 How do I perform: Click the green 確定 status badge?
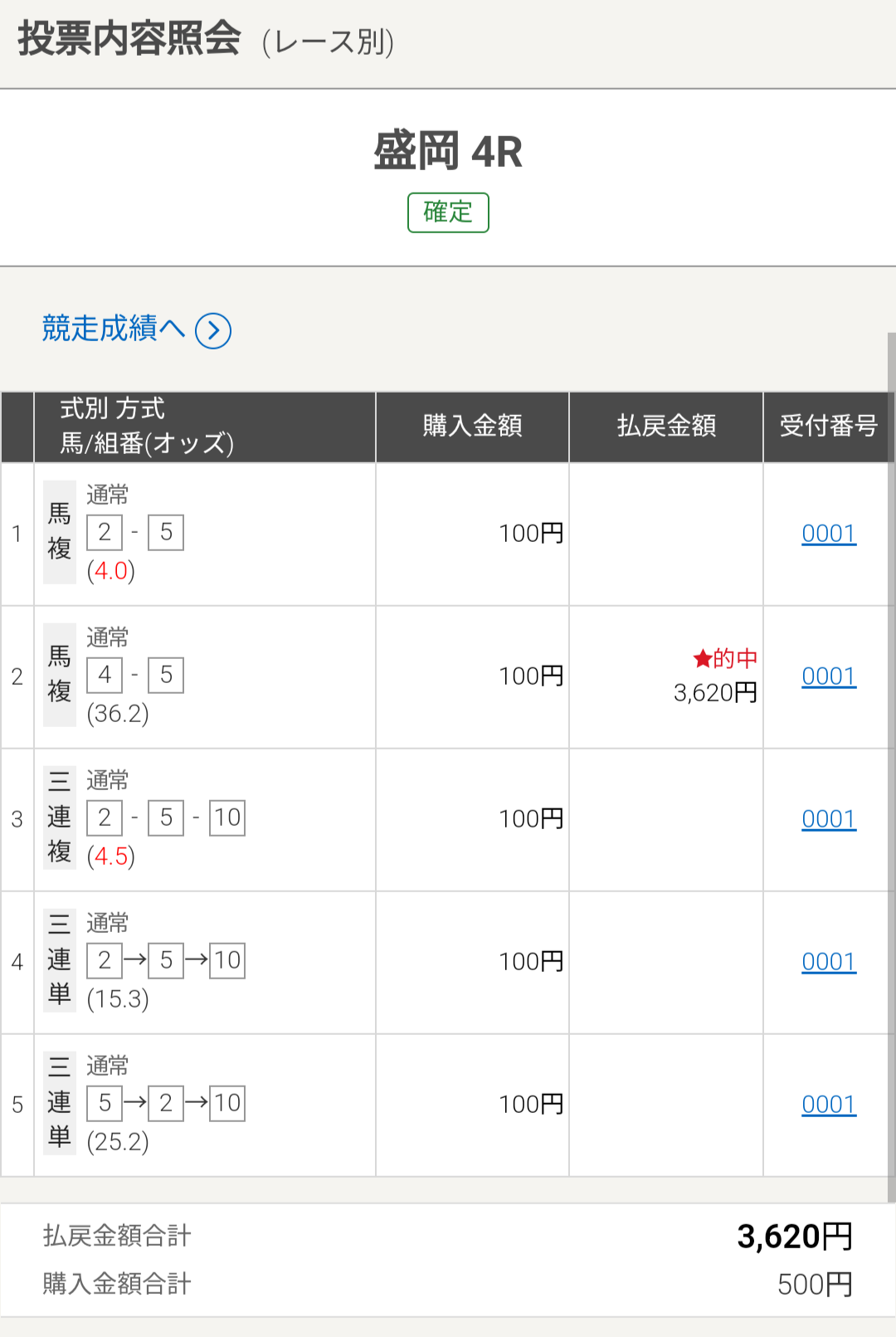click(448, 212)
